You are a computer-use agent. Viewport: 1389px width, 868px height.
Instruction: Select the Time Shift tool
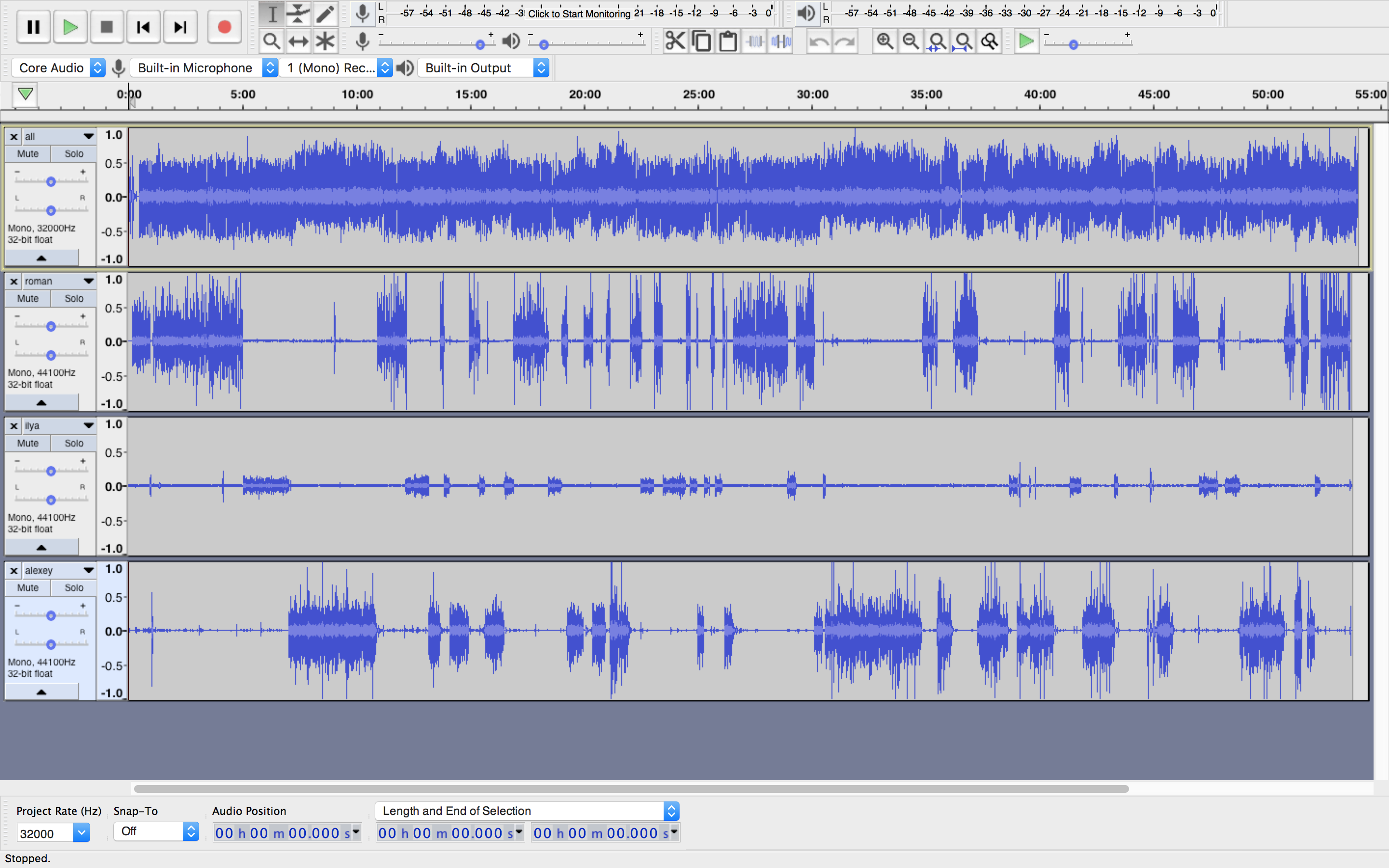point(298,41)
